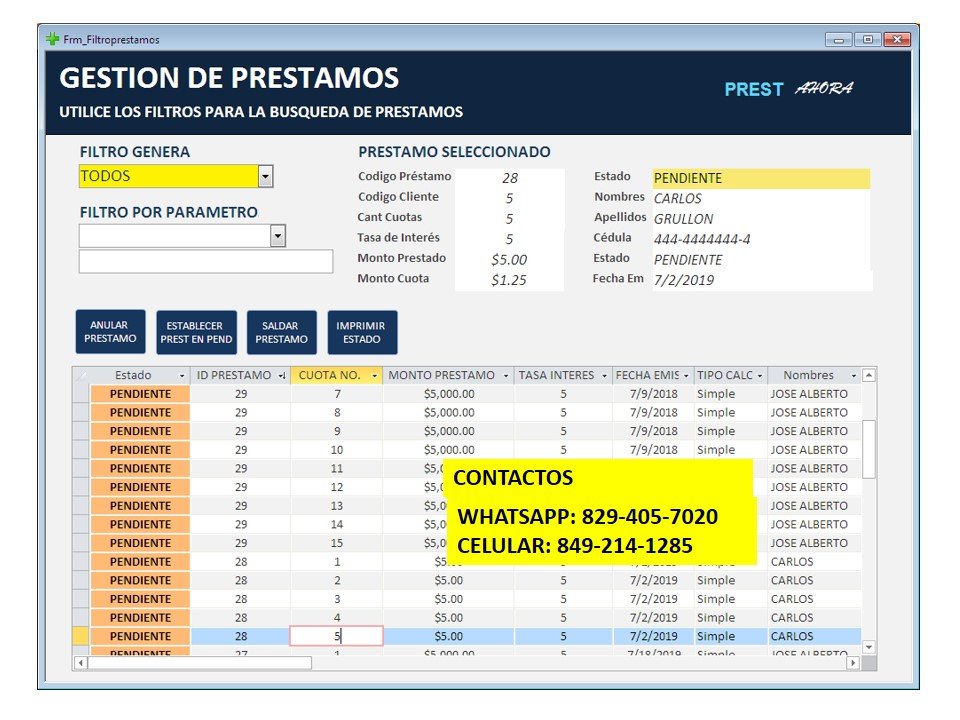
Task: Click the text field below the parameter filter
Action: (x=205, y=261)
